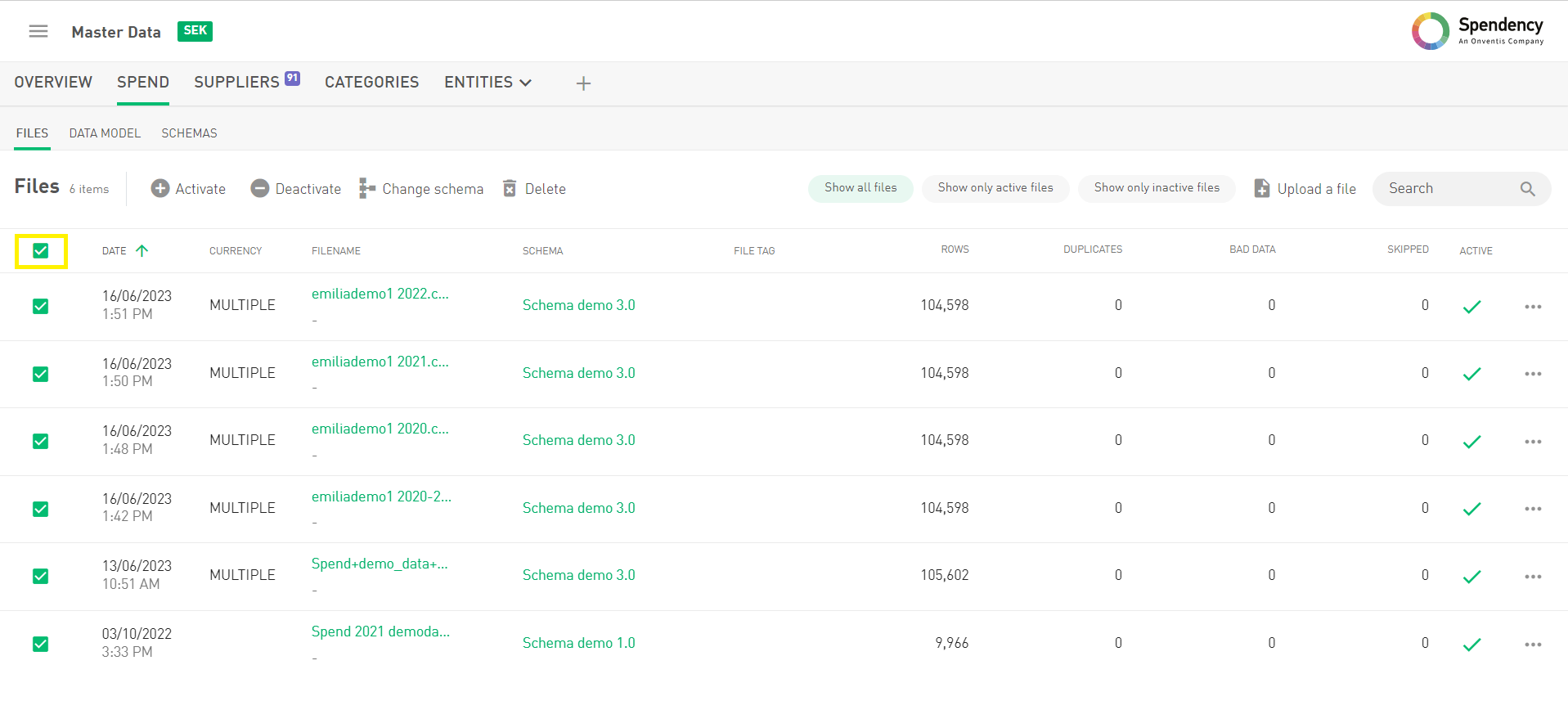Click the plus icon to add a tab

pyautogui.click(x=583, y=83)
